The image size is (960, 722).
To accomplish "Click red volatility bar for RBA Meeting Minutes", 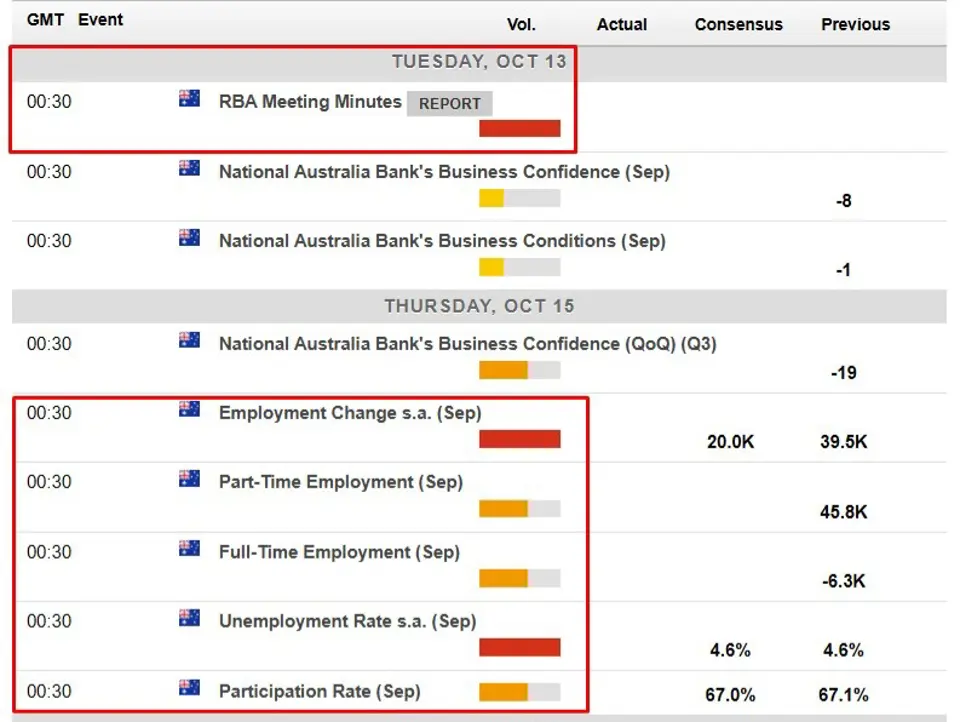I will pyautogui.click(x=520, y=128).
